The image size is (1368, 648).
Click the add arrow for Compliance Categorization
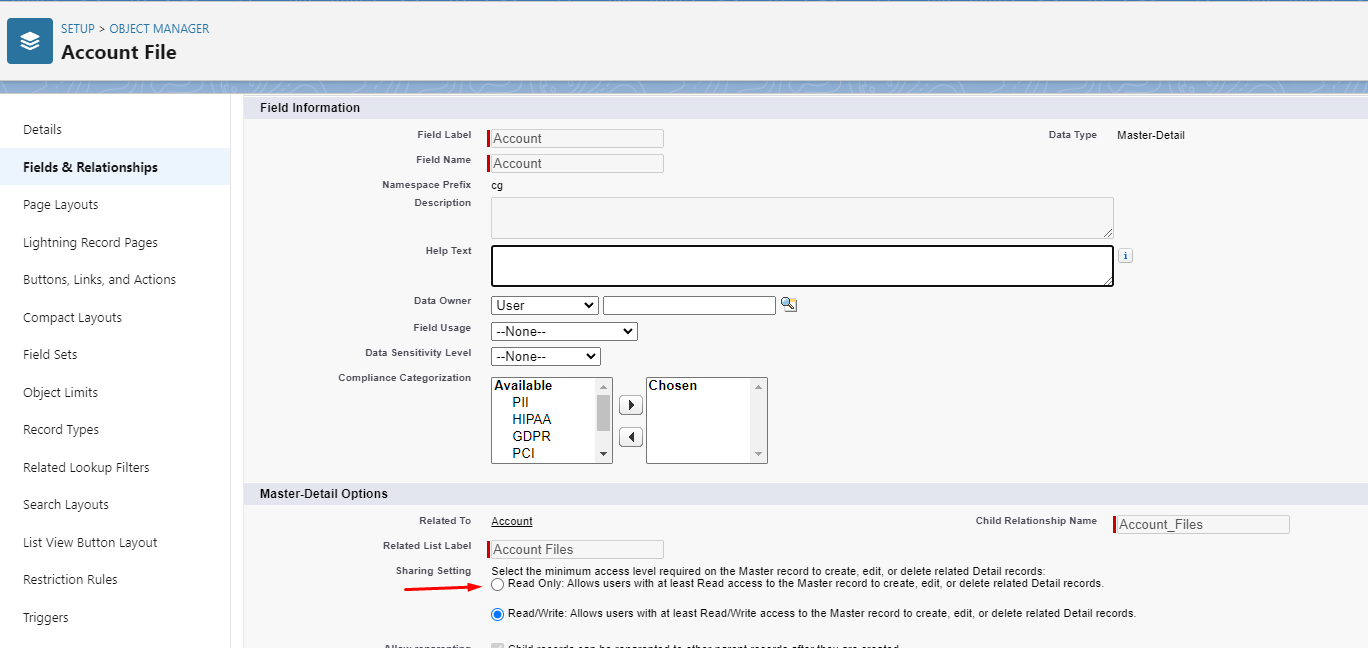pos(630,405)
